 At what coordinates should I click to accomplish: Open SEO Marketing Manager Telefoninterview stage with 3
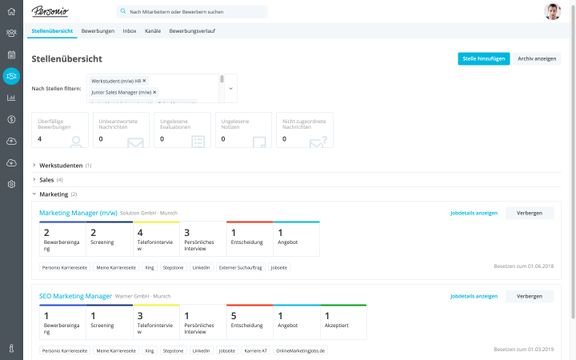pyautogui.click(x=156, y=322)
